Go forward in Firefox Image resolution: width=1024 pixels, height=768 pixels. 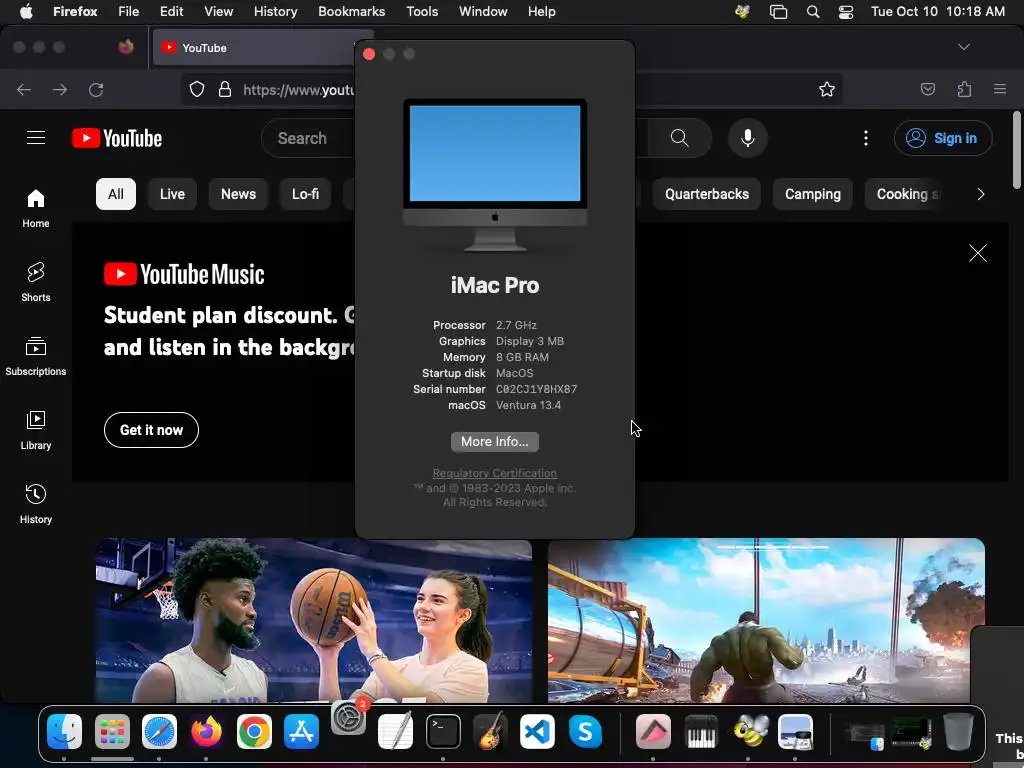click(x=60, y=89)
